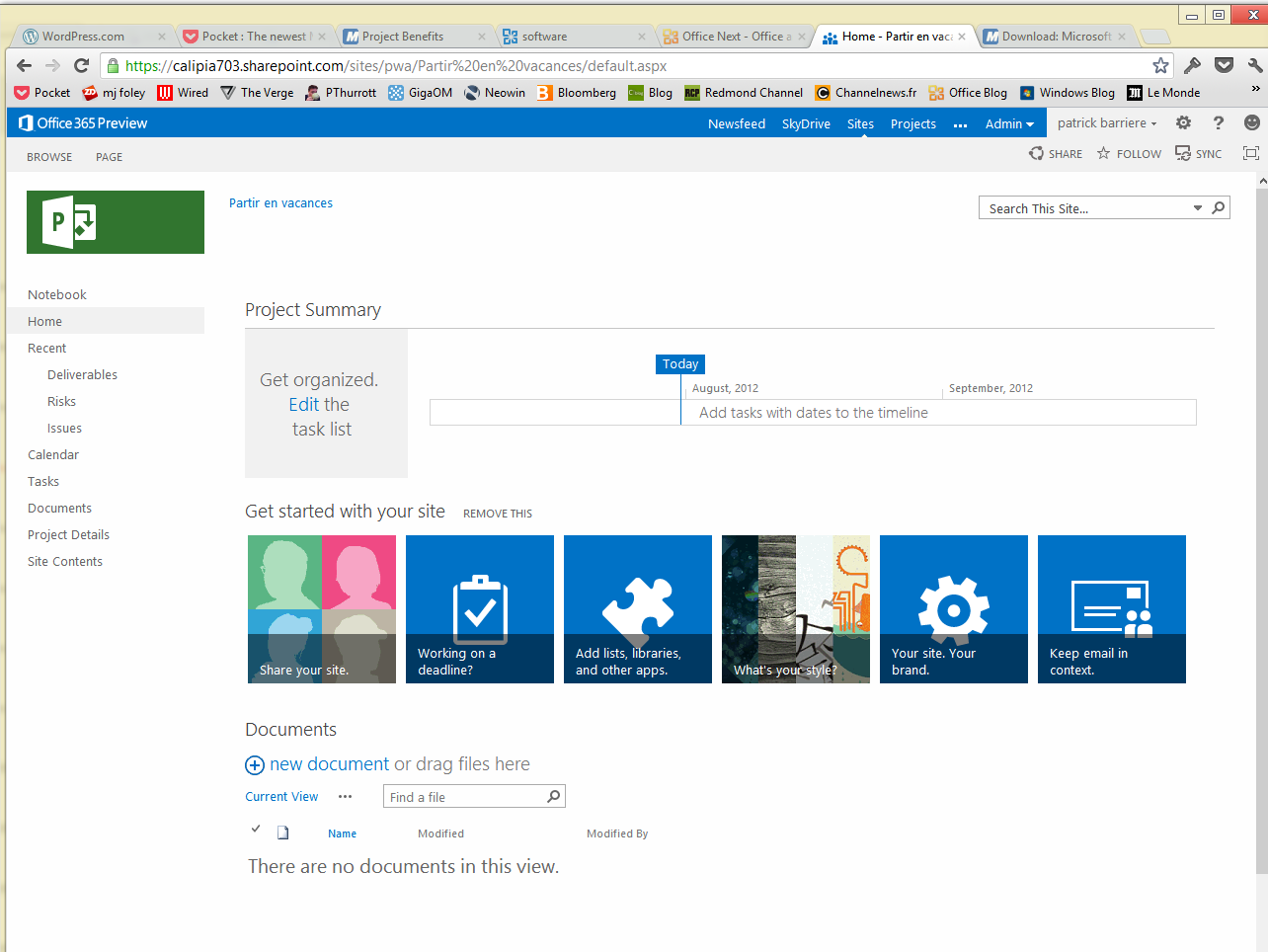Click the new document plus icon
The image size is (1268, 952).
[255, 765]
